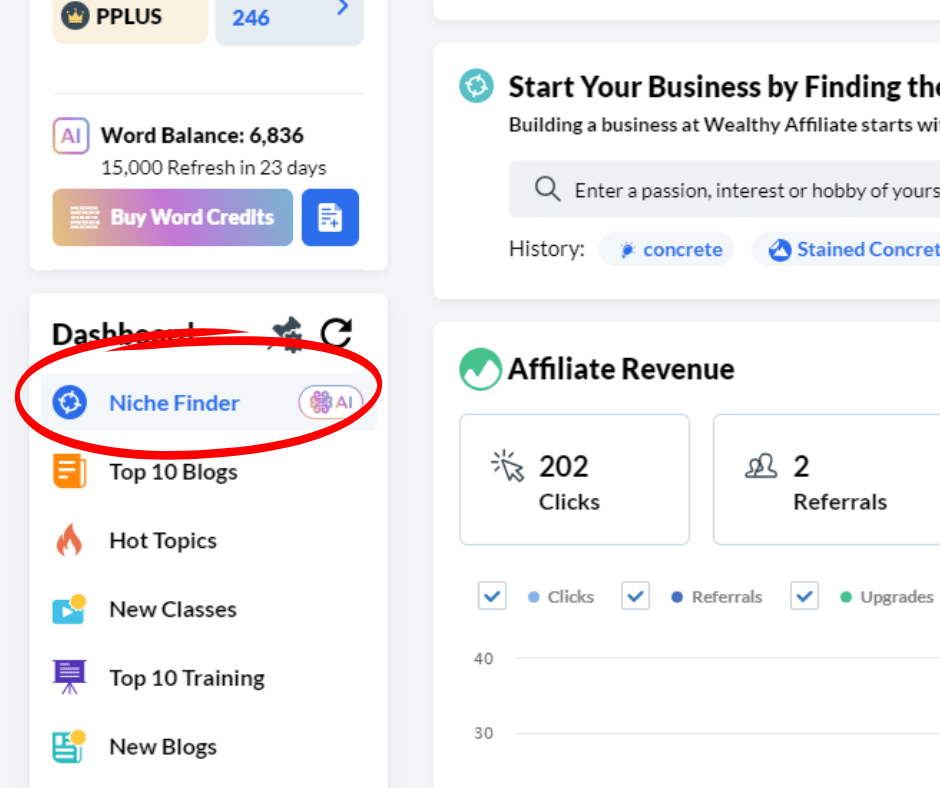The height and width of the screenshot is (788, 940).
Task: Click the referrals people icon
Action: 761,465
